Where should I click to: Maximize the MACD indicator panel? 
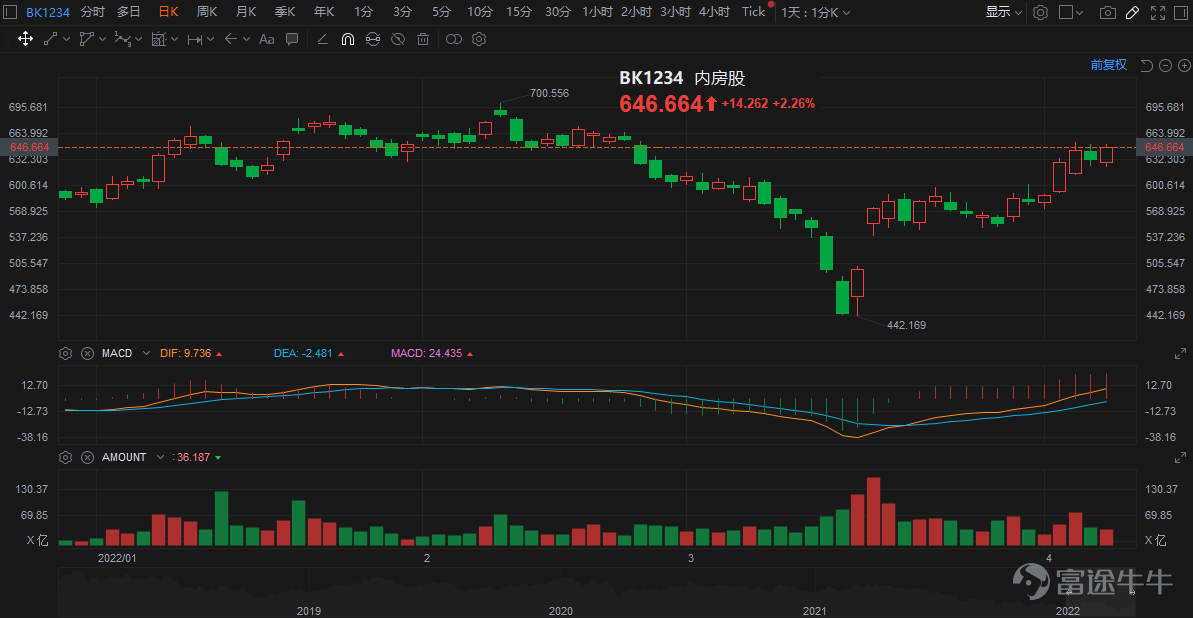tap(1181, 353)
